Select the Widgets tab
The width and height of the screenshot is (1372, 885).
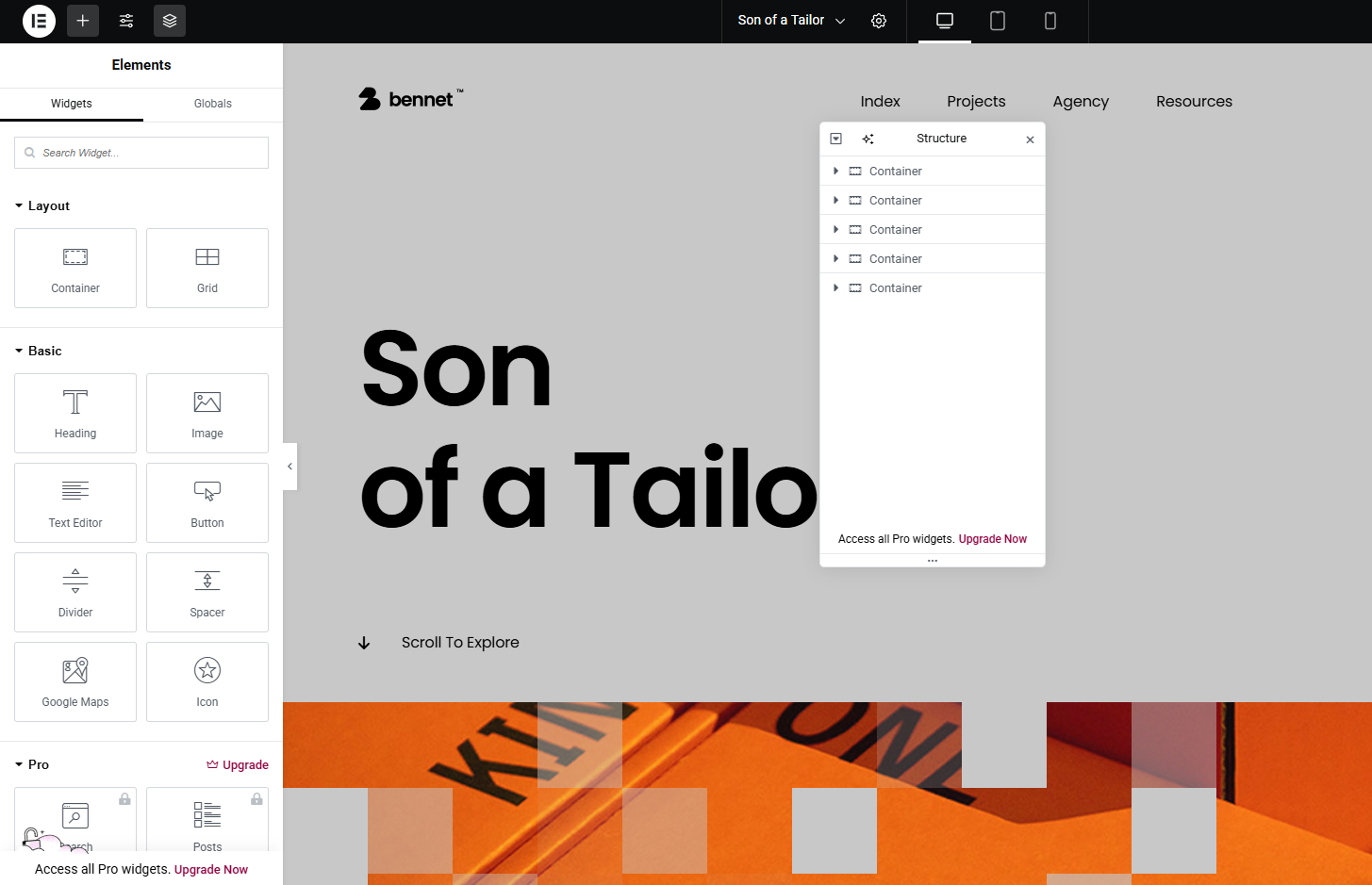(72, 104)
